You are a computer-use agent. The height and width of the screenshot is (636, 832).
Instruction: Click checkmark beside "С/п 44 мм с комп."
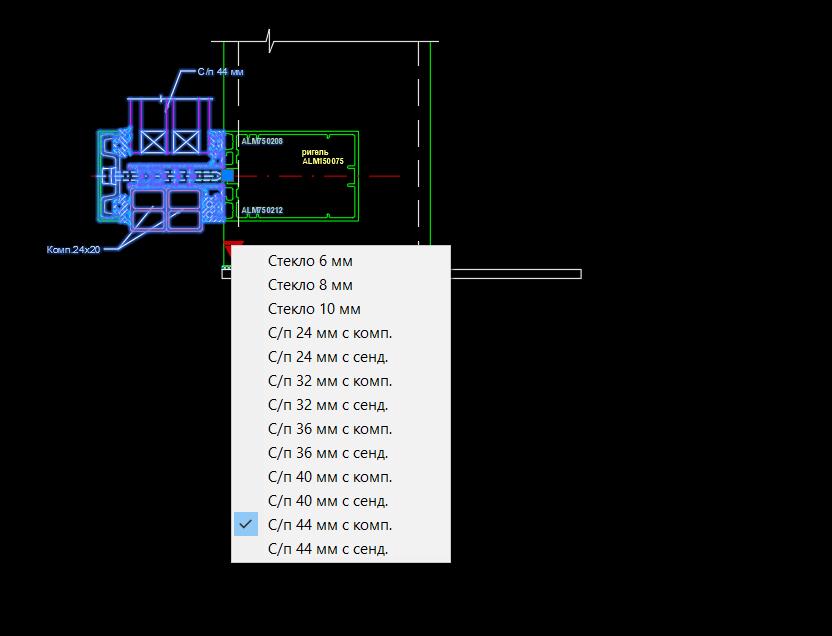tap(246, 524)
